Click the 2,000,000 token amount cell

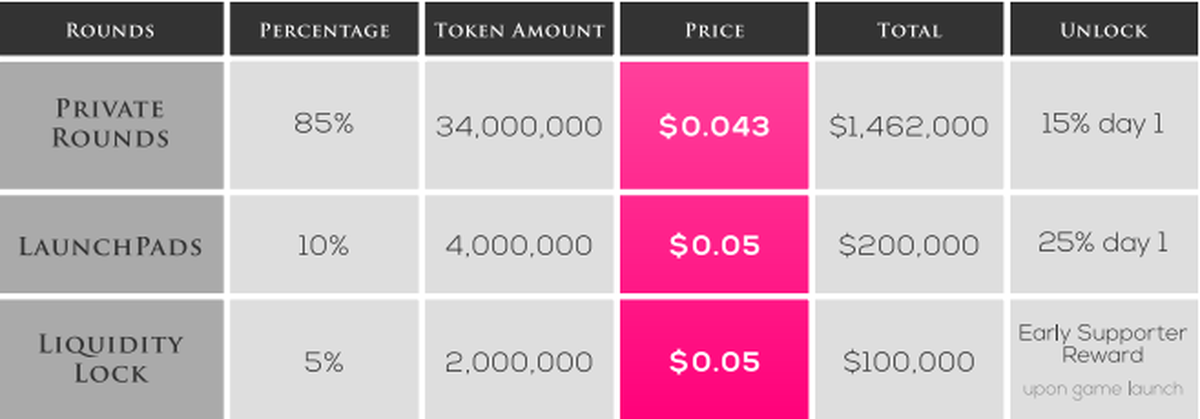(519, 361)
